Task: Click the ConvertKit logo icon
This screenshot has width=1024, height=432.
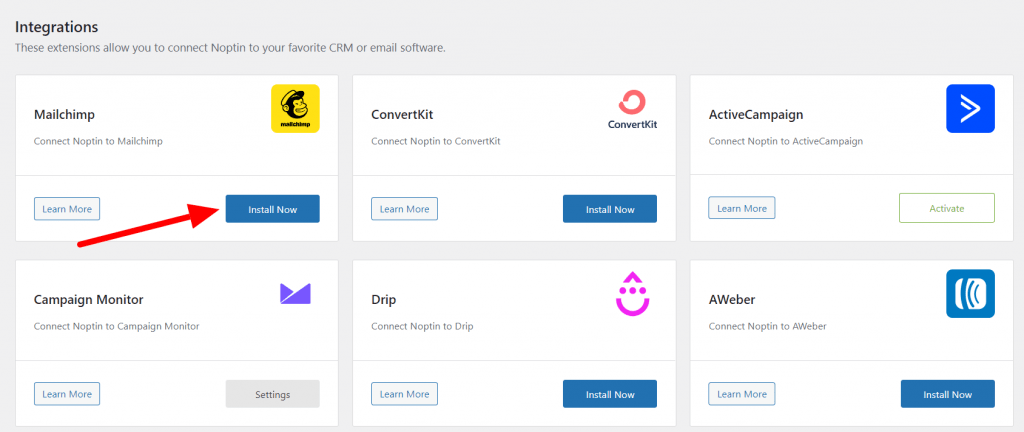Action: pos(632,110)
